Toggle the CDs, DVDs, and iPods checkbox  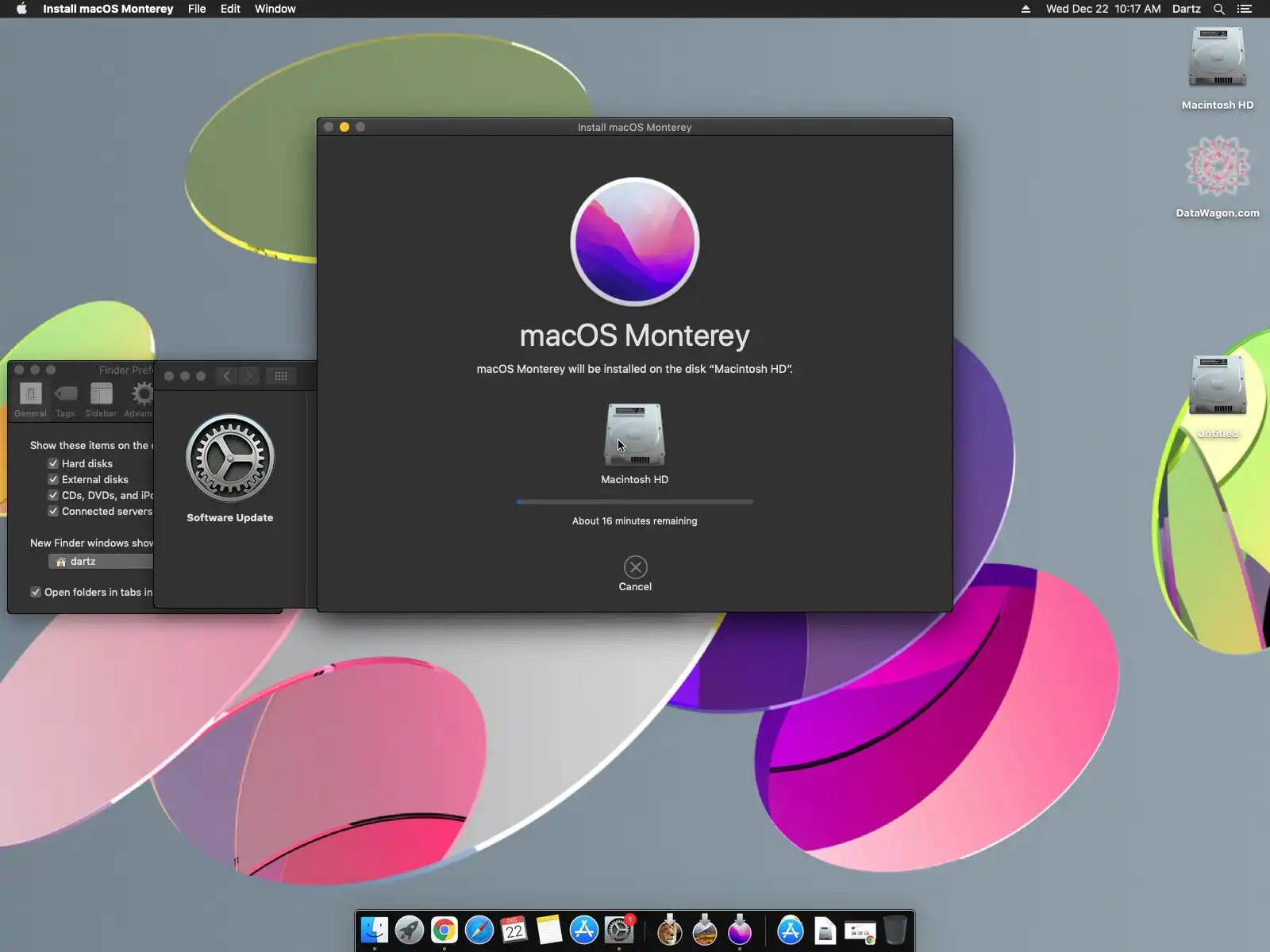click(x=53, y=495)
